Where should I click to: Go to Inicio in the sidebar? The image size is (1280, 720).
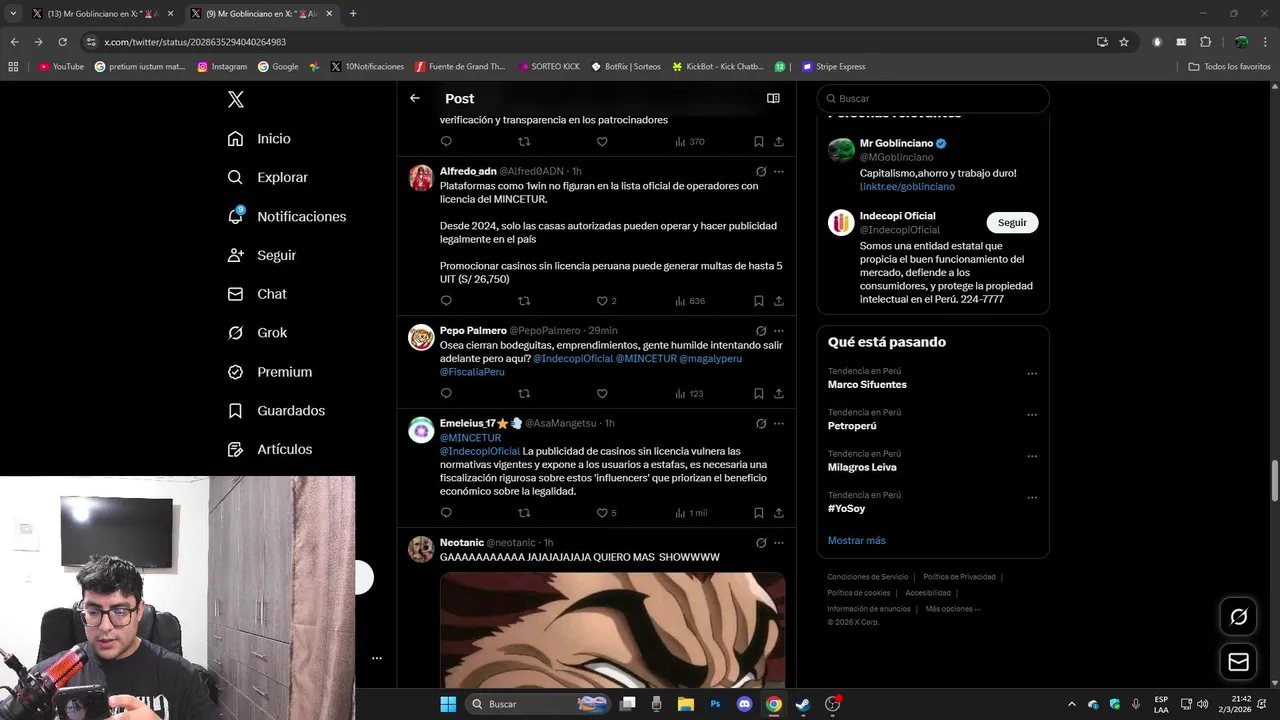tap(259, 138)
